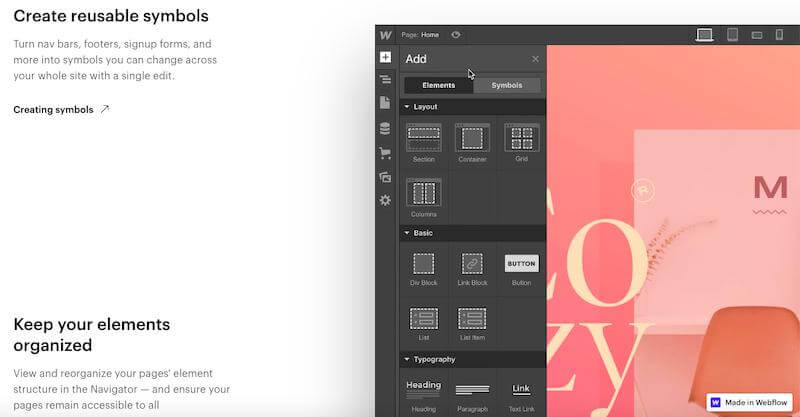The image size is (800, 417).
Task: Click the Made in Webflow badge
Action: coord(749,403)
